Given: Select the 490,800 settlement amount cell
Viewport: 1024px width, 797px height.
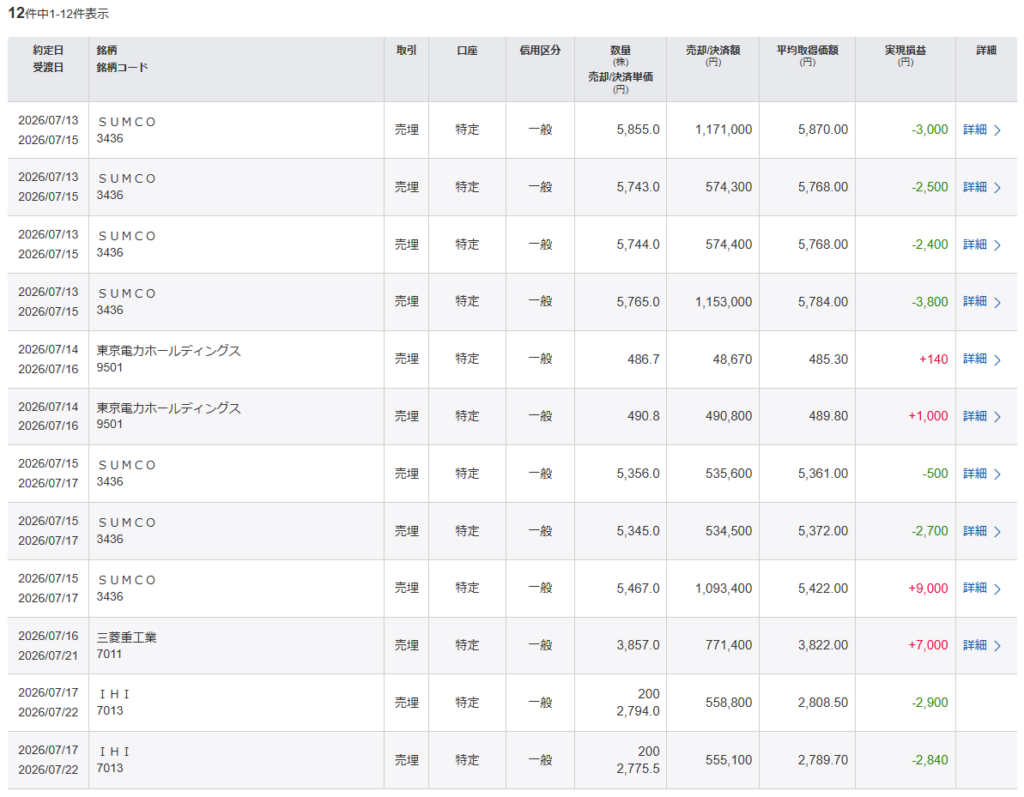Looking at the screenshot, I should [729, 416].
